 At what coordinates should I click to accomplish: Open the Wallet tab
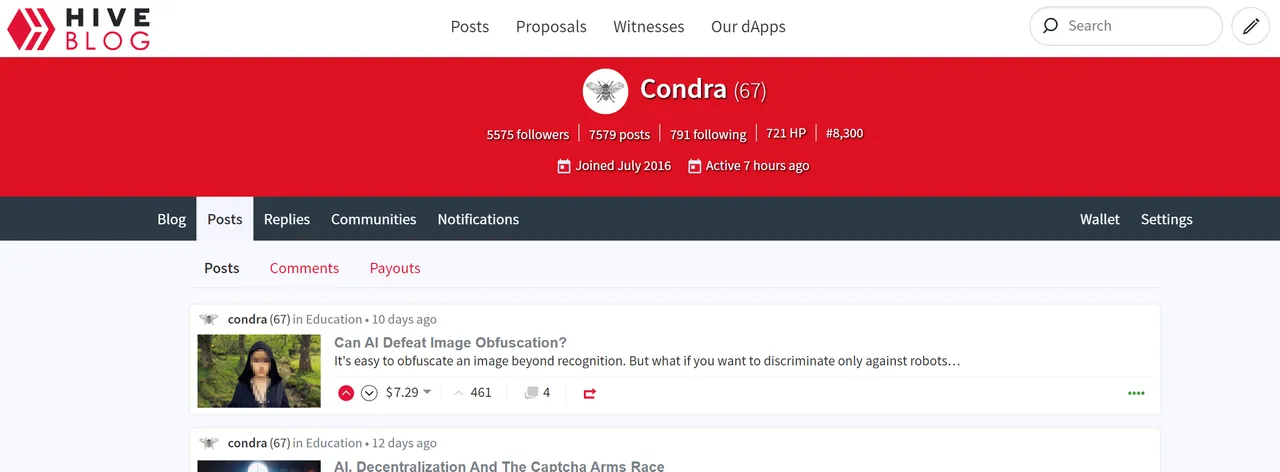pos(1100,219)
